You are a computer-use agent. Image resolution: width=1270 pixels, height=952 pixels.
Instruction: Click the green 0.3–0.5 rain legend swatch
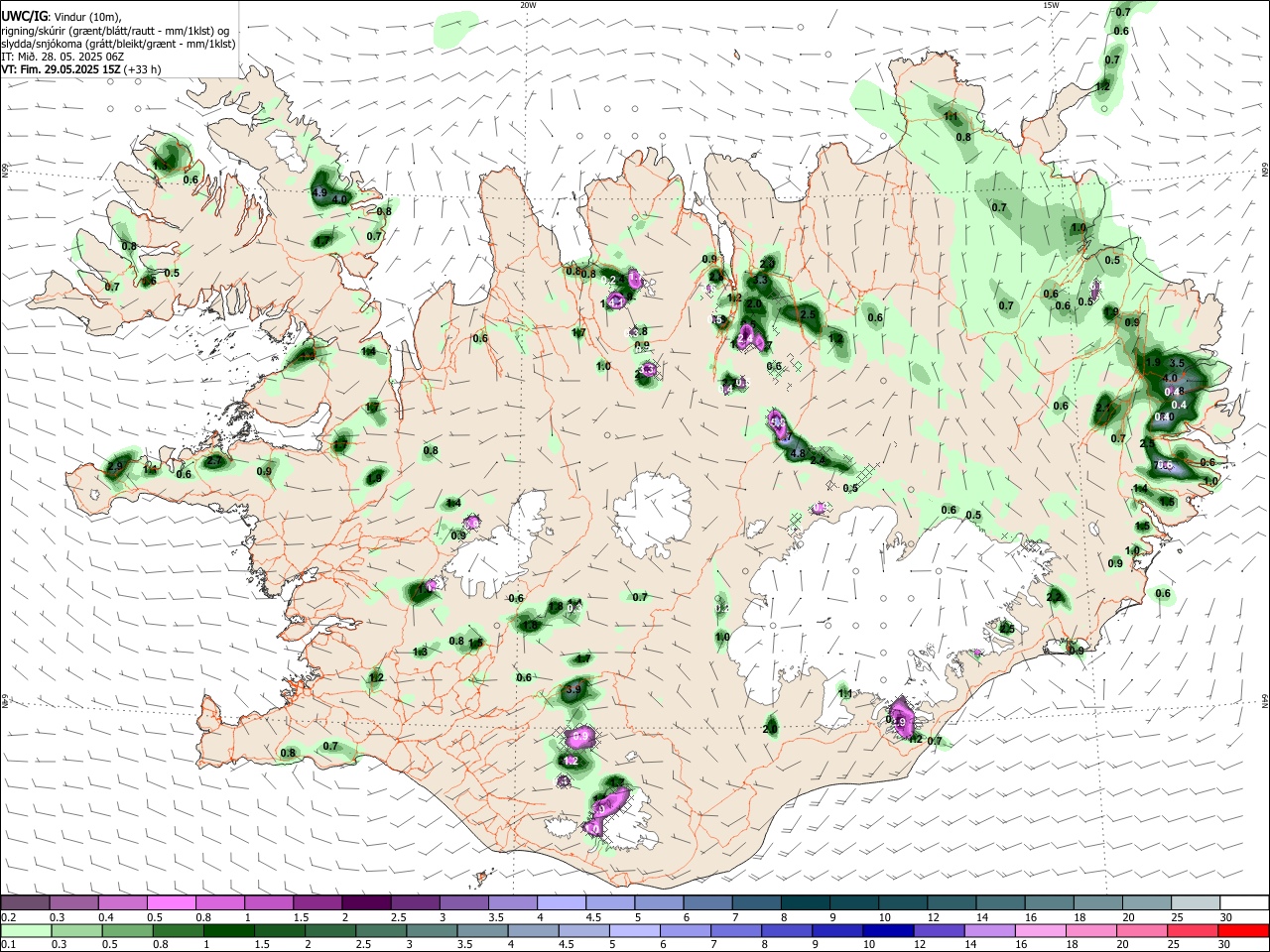pyautogui.click(x=75, y=930)
